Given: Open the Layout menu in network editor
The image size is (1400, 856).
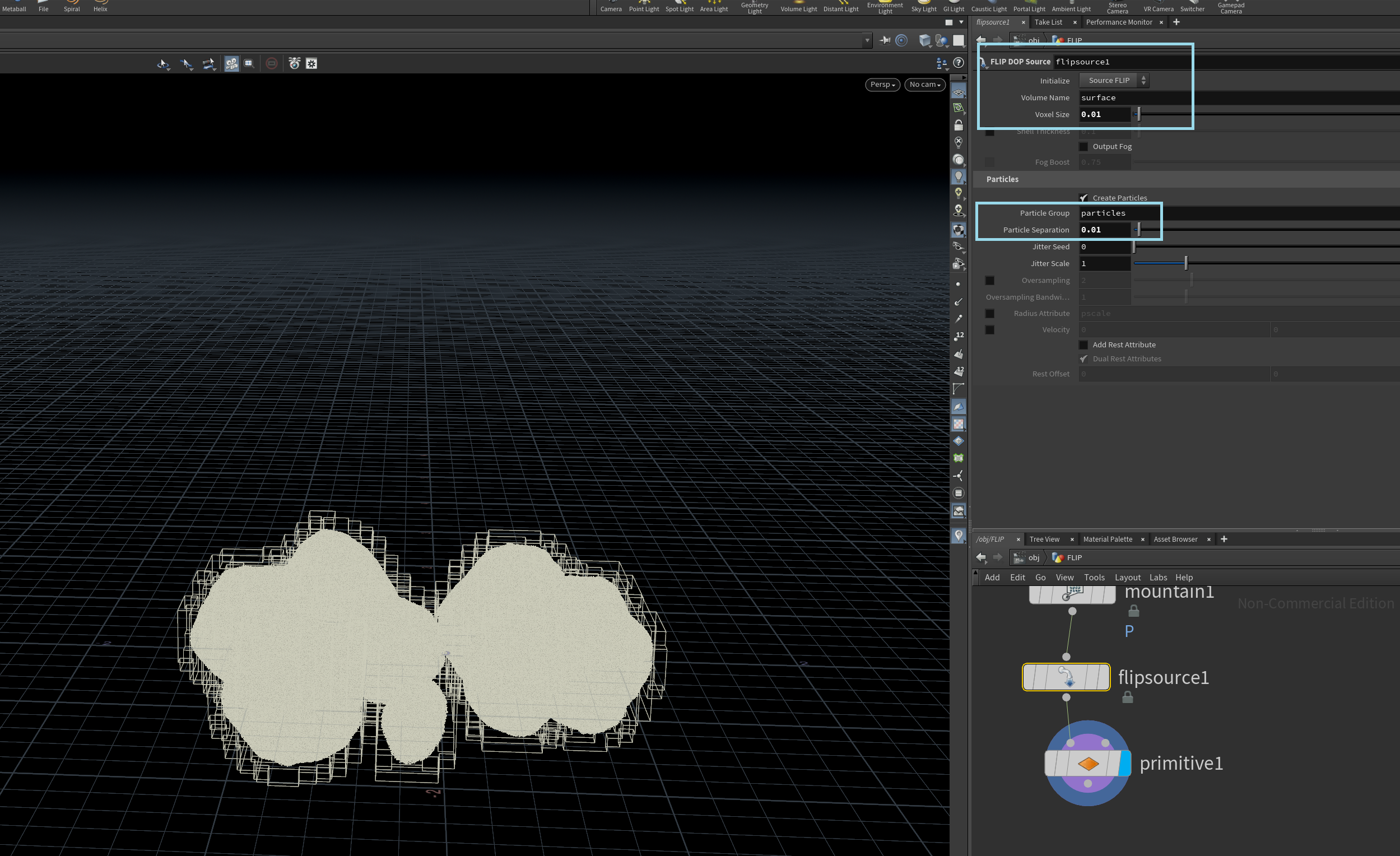Looking at the screenshot, I should tap(1127, 577).
